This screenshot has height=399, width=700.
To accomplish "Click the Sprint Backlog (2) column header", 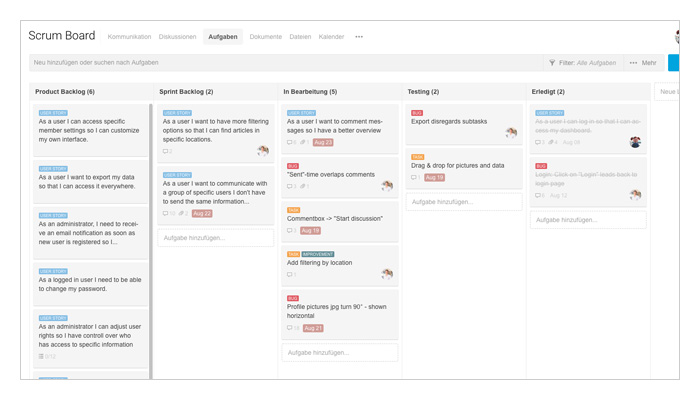I will point(186,91).
